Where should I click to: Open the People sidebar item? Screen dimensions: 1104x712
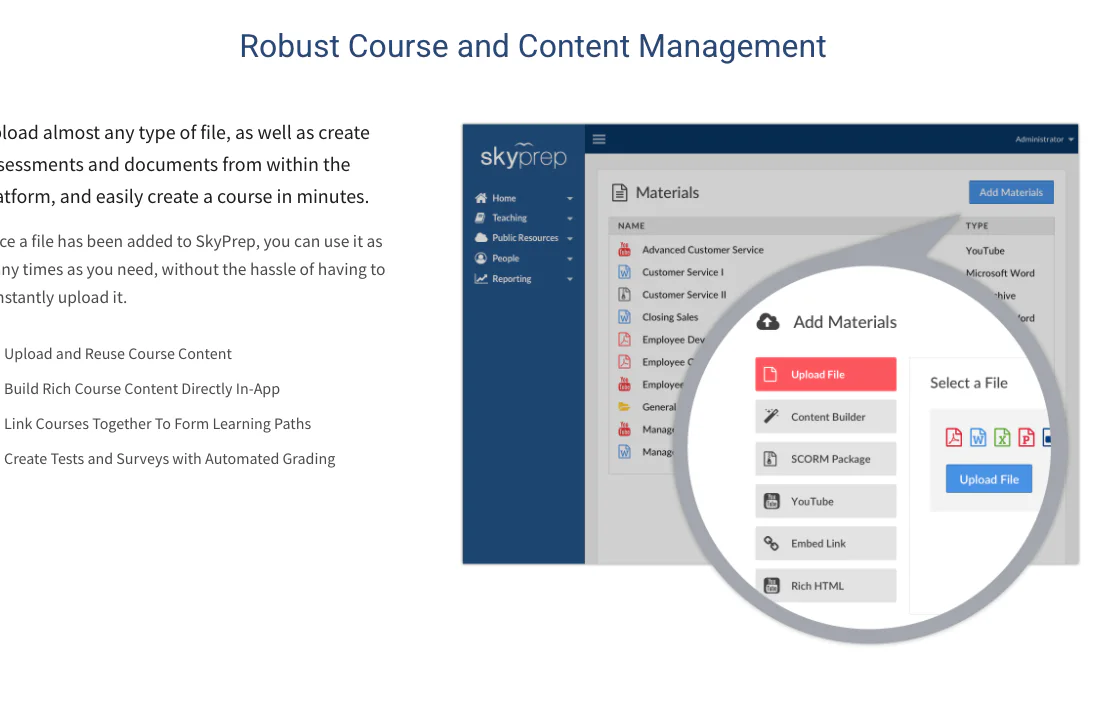coord(524,258)
